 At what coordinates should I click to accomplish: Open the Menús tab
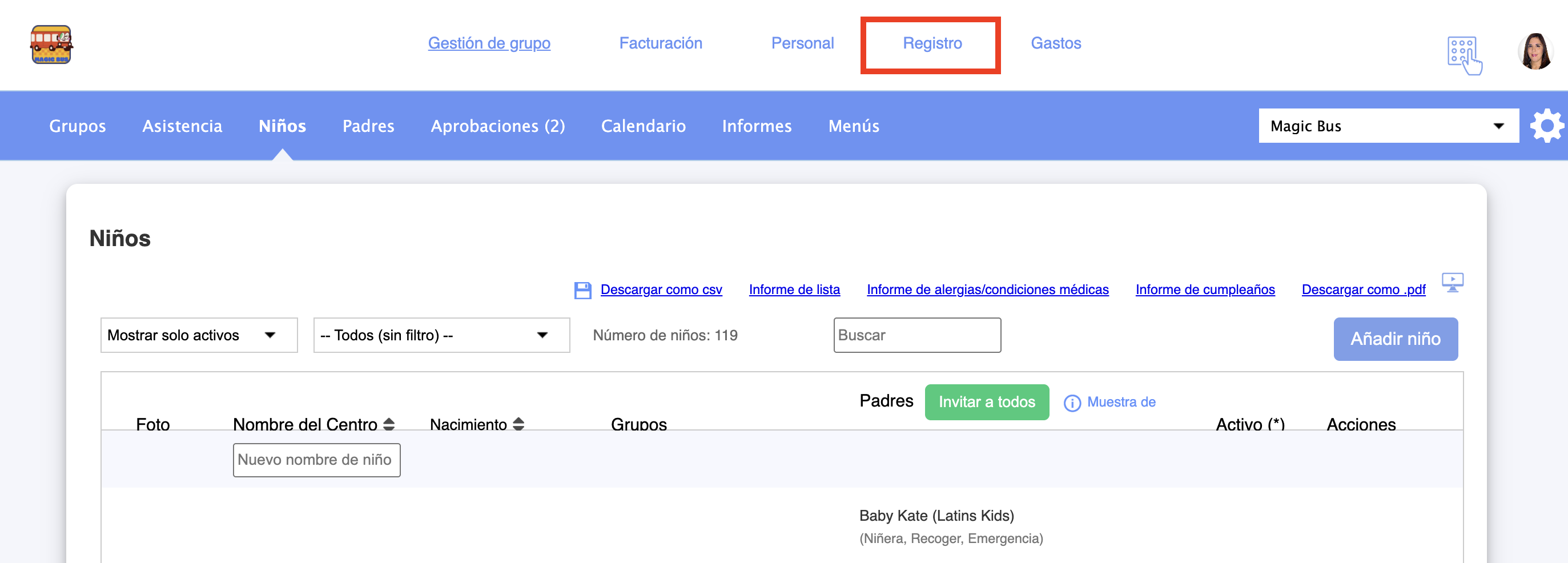854,126
